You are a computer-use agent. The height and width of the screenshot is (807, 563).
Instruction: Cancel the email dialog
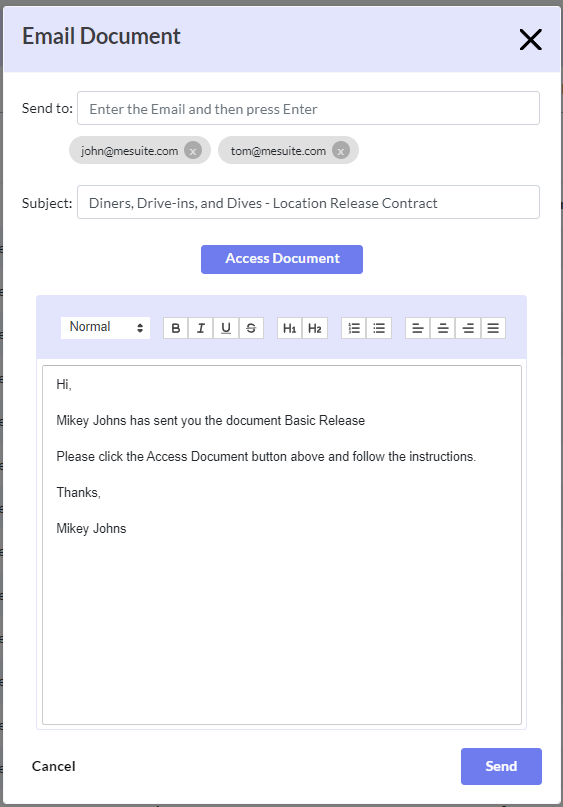tap(54, 766)
